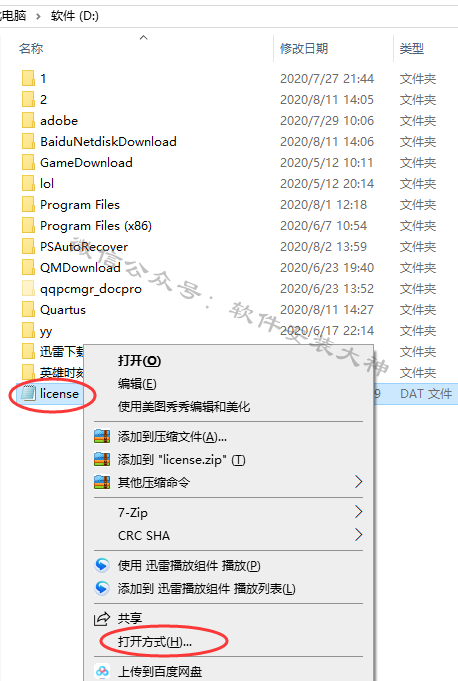
Task: Expand the 7-Zip submenu arrow
Action: 358,512
